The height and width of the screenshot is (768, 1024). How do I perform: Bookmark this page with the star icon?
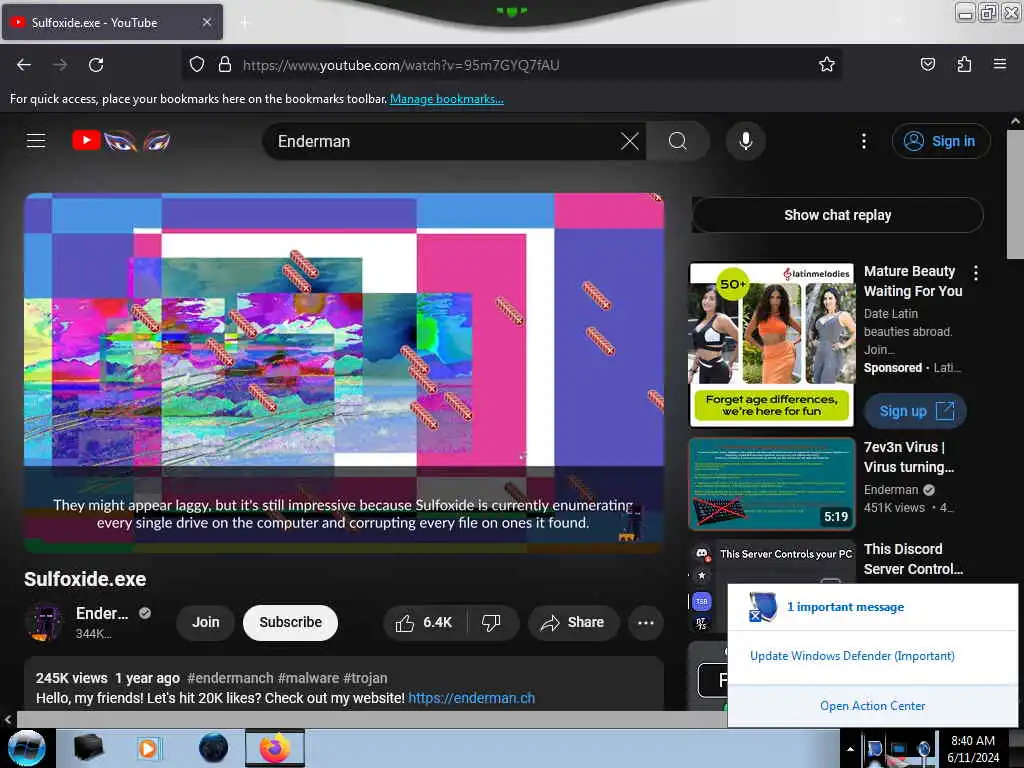click(x=826, y=64)
